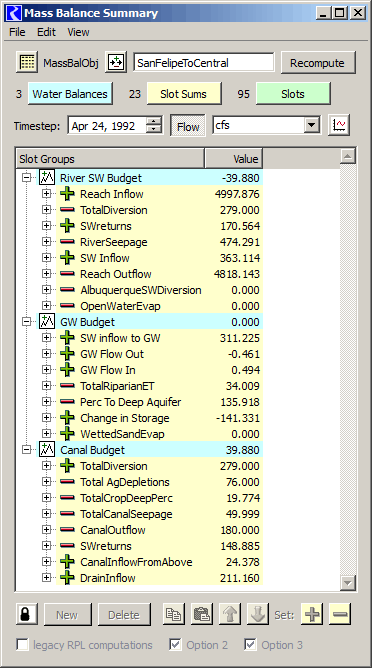Click the object selector icon beside MassBalObj
The width and height of the screenshot is (372, 668).
(116, 63)
